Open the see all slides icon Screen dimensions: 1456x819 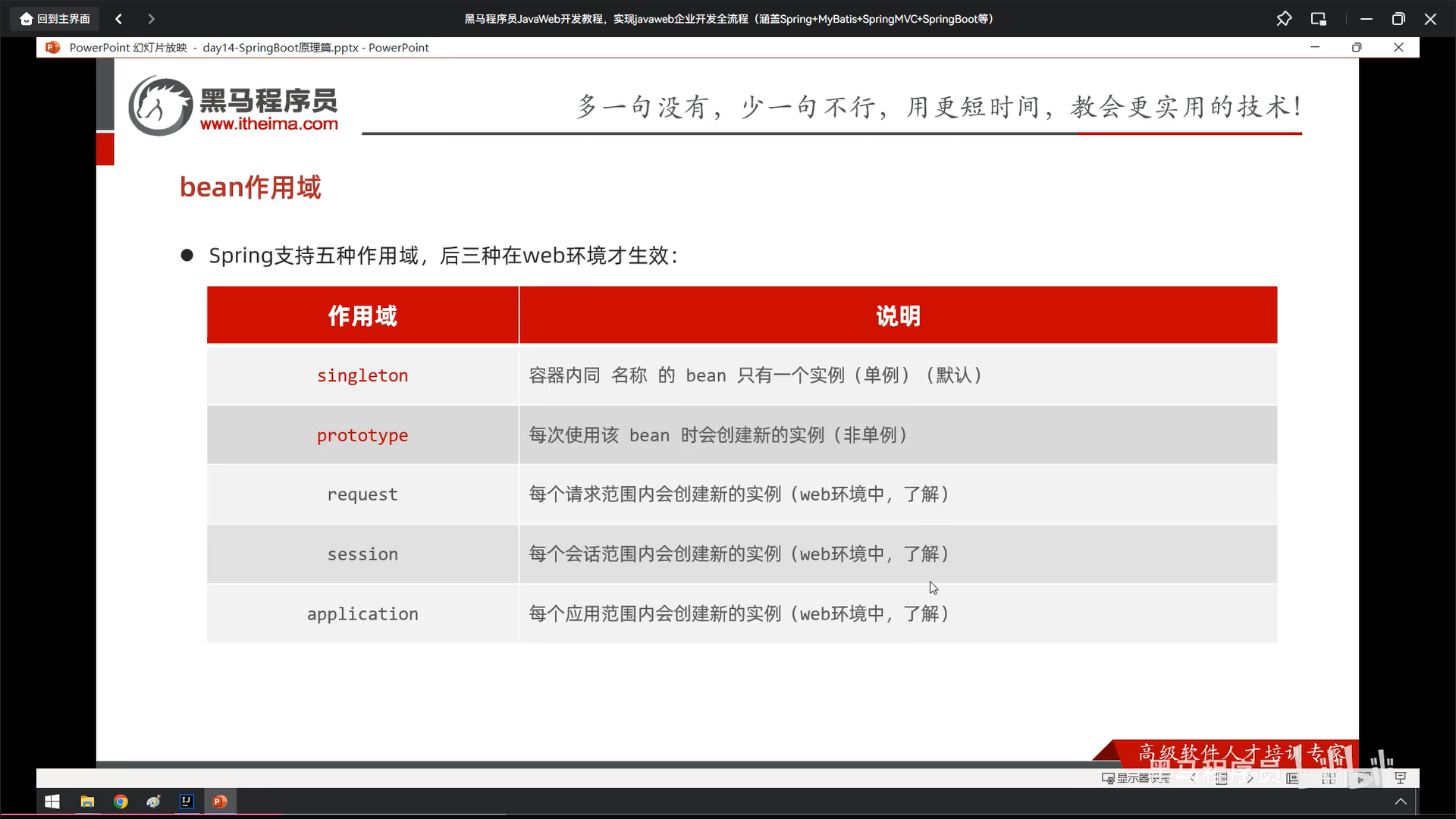1222,778
